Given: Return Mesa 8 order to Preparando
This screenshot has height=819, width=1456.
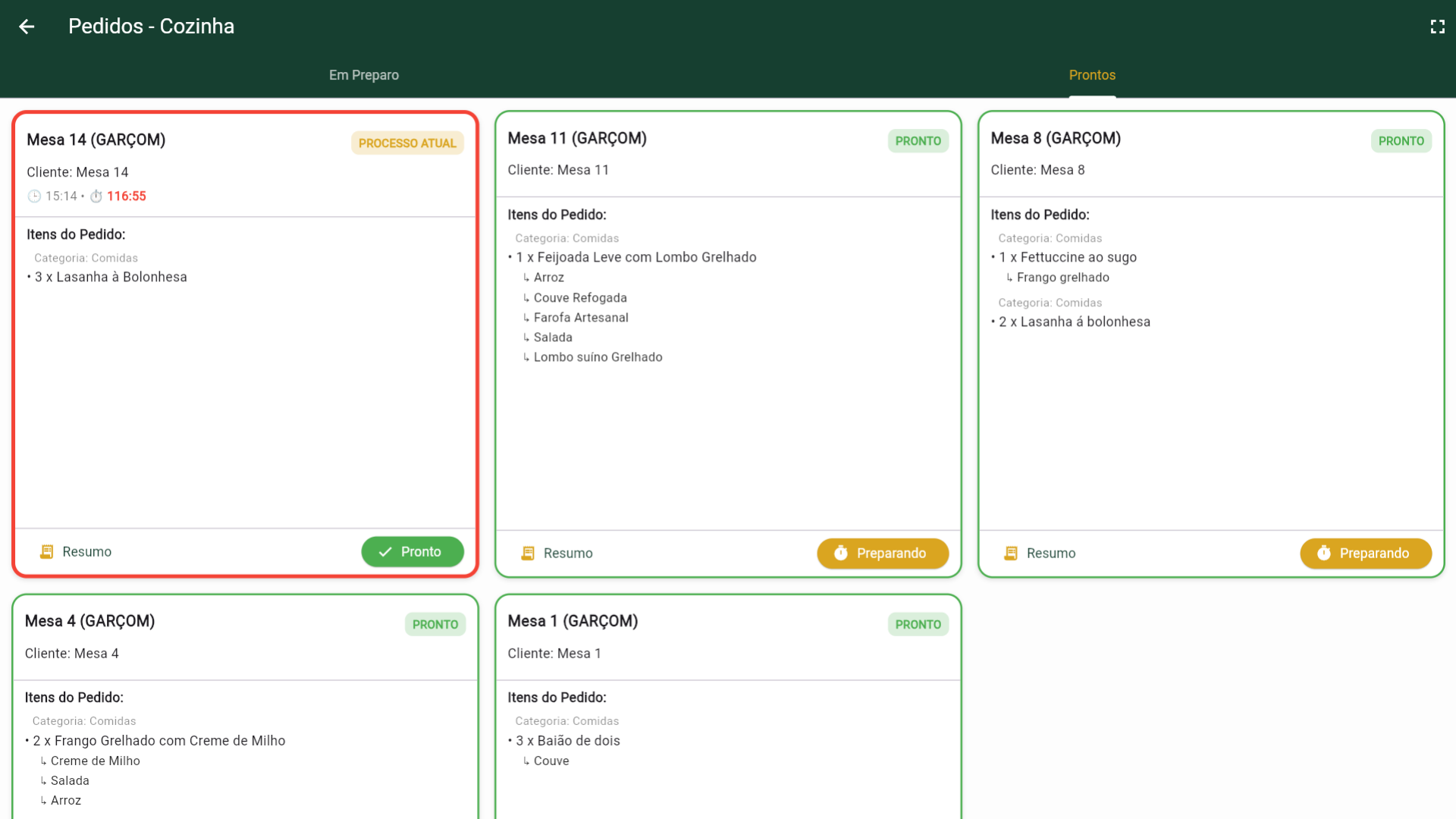Looking at the screenshot, I should pyautogui.click(x=1366, y=554).
